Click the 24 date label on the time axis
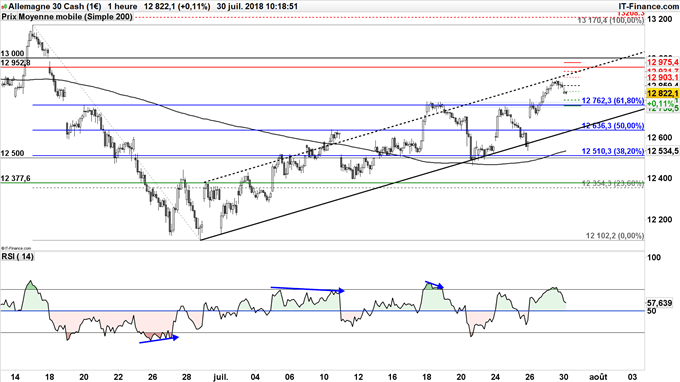The height and width of the screenshot is (382, 680). click(496, 376)
